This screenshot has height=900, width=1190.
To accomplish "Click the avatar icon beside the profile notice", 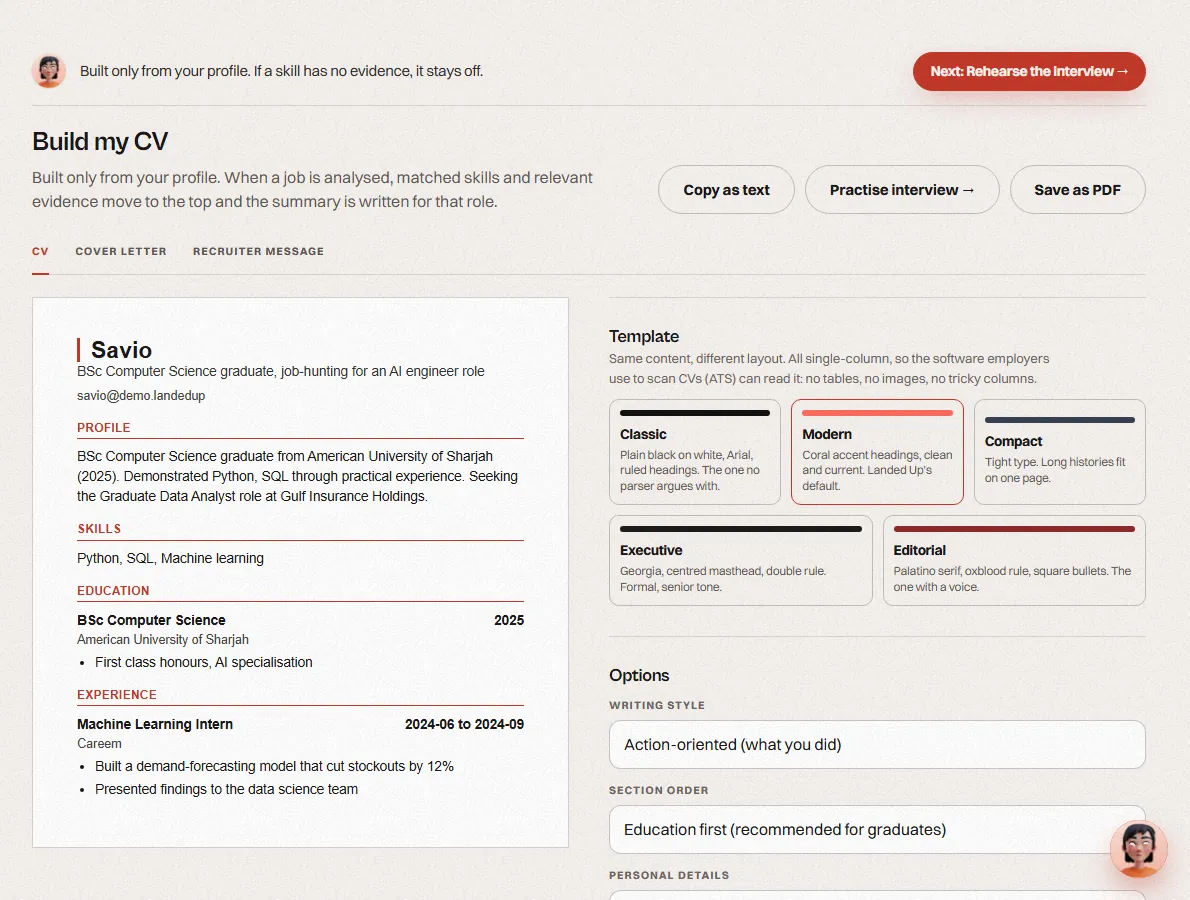I will point(49,71).
